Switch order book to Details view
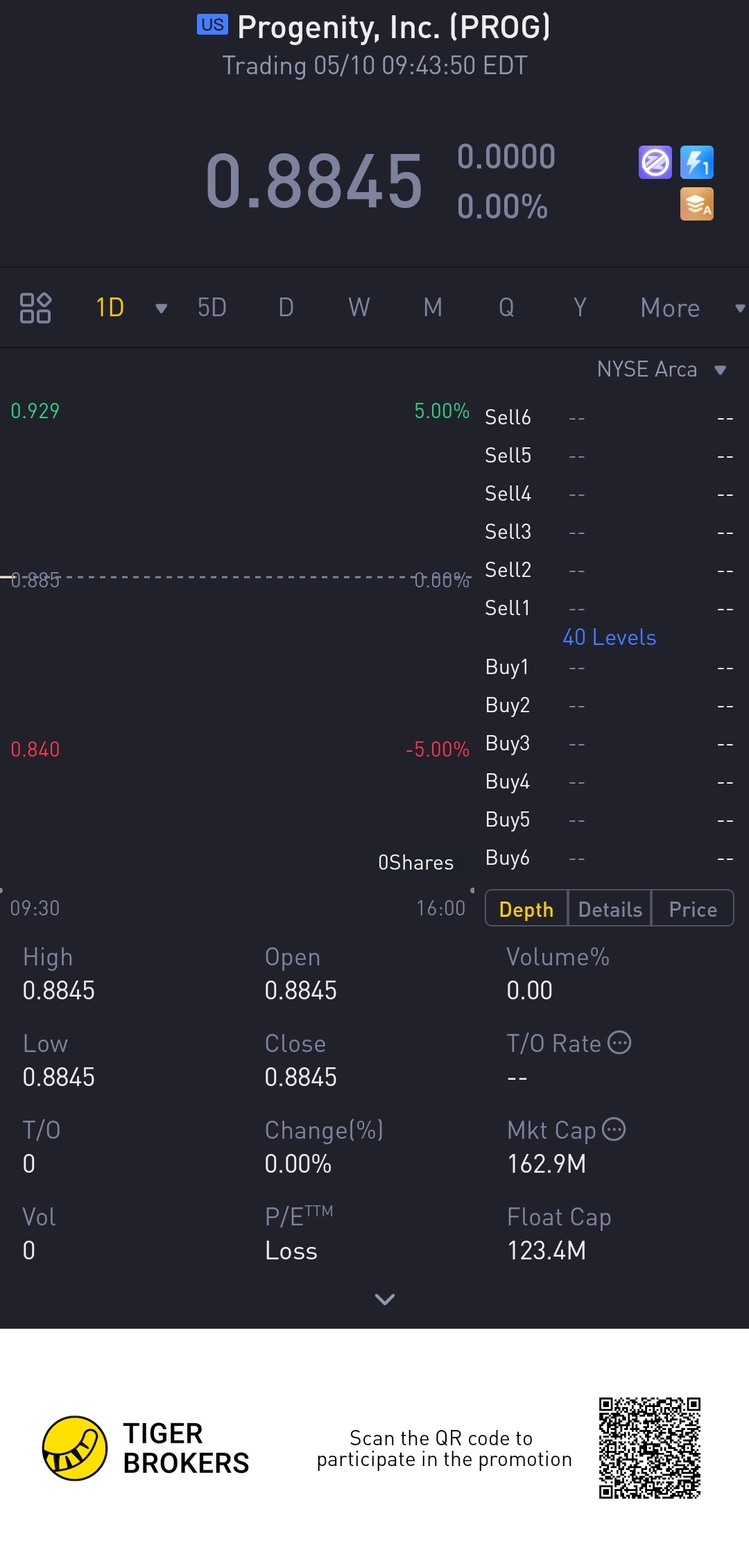 [610, 908]
